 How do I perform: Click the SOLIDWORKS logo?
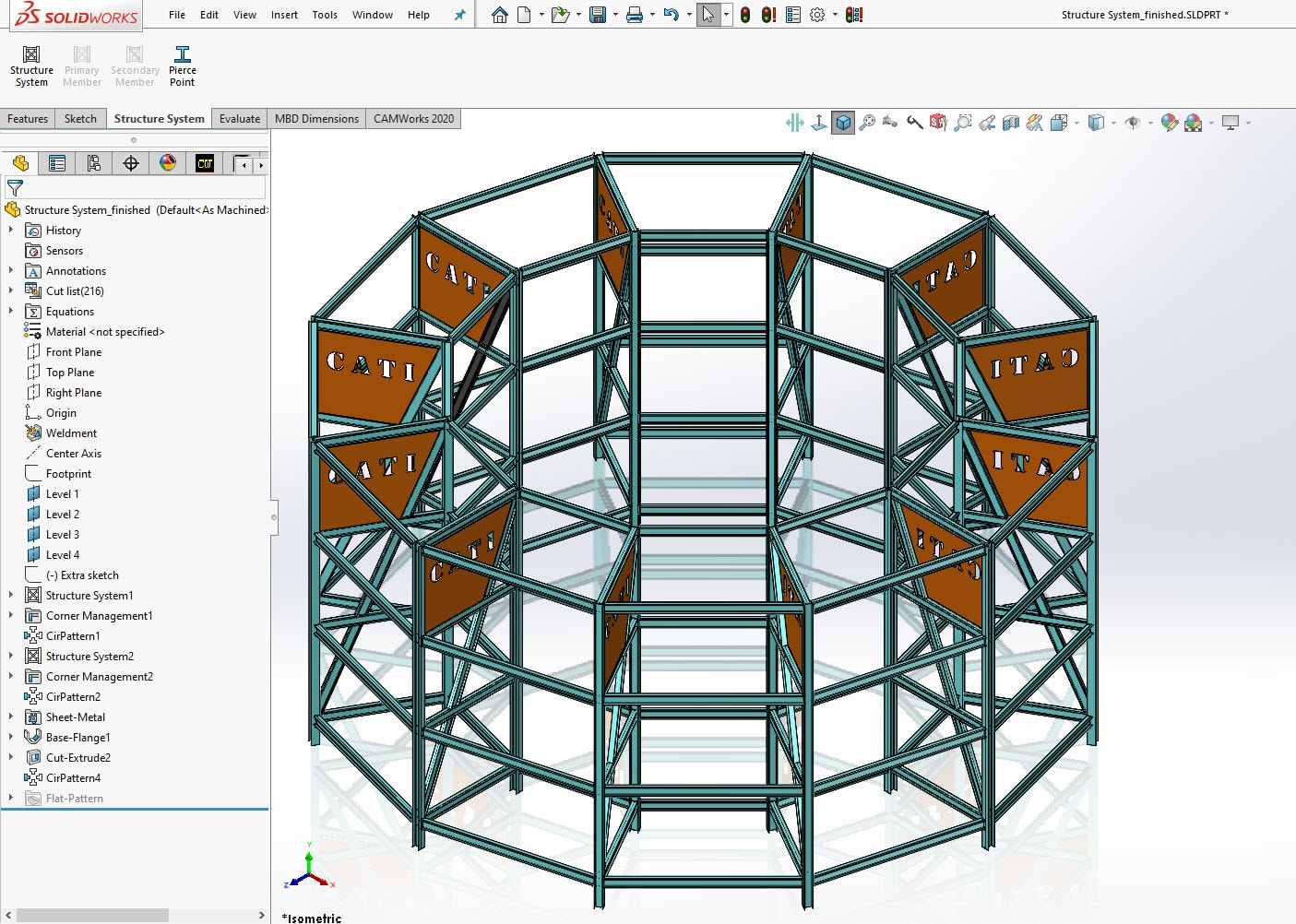[76, 16]
